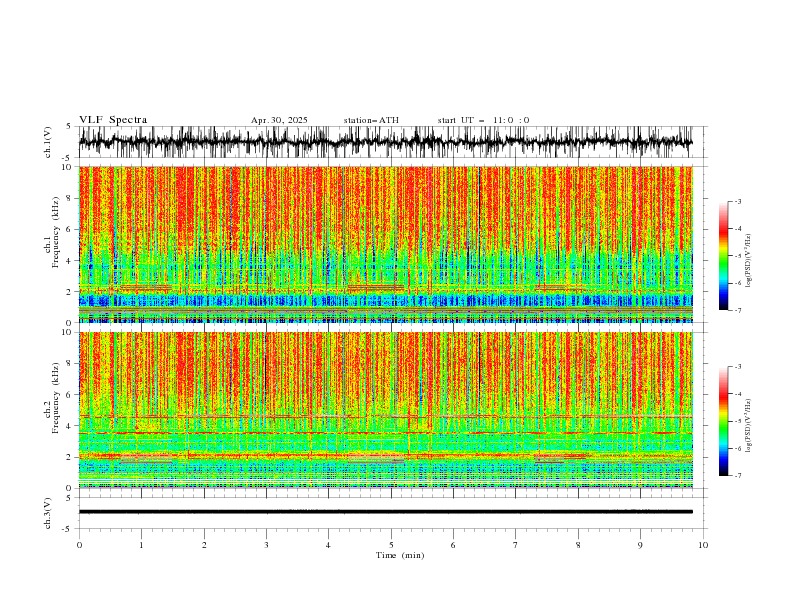Click the '-7' value on the lower colorbar
The image size is (792, 612).
coord(738,476)
